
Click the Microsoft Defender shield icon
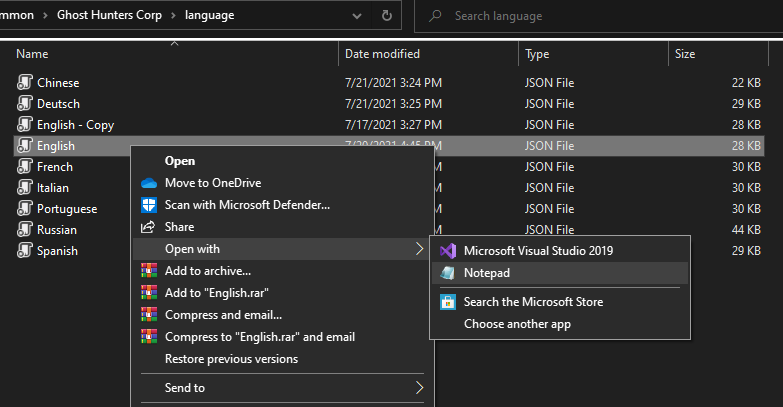point(149,205)
